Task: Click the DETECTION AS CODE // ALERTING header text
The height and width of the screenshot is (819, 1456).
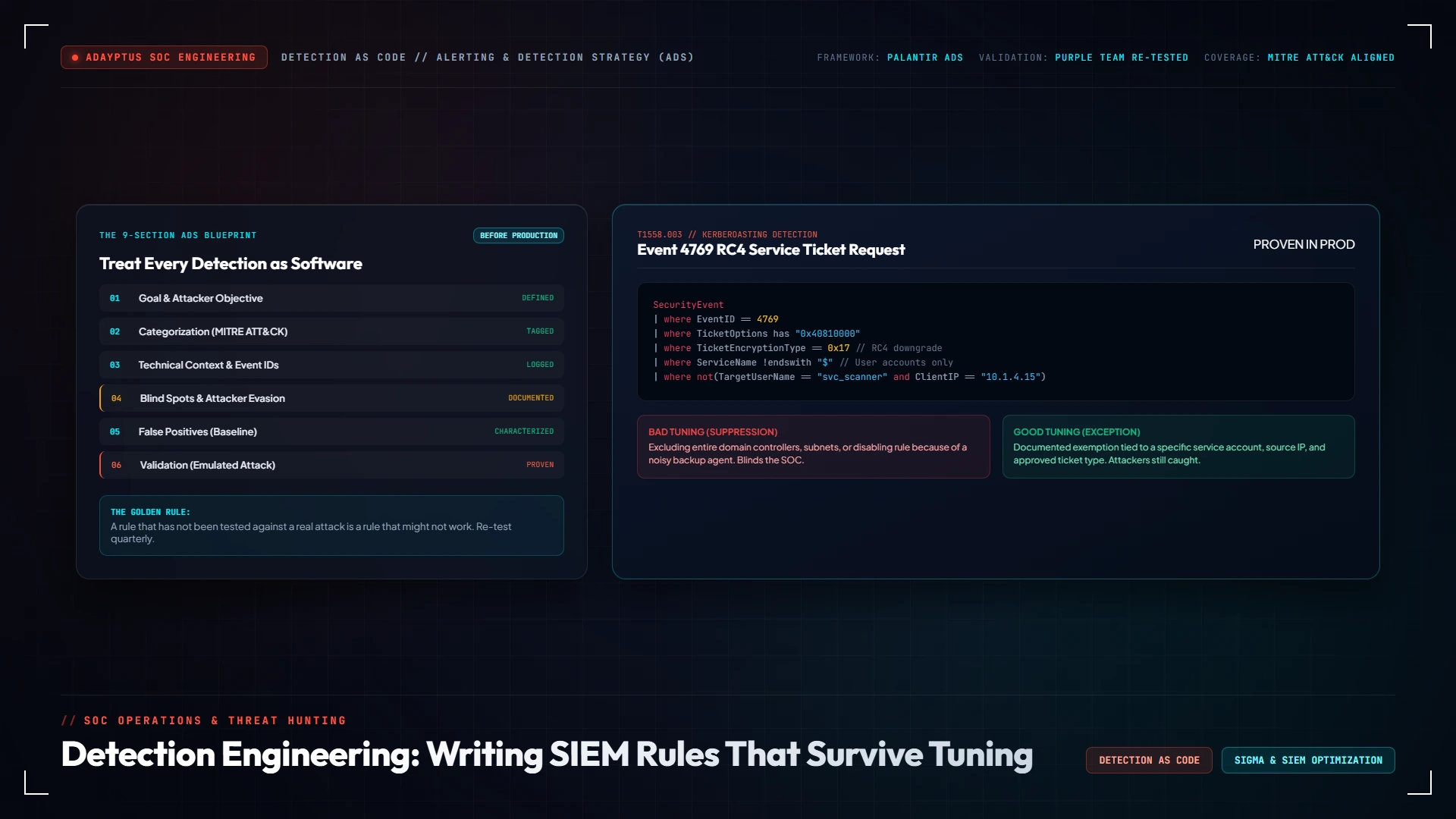Action: (488, 58)
